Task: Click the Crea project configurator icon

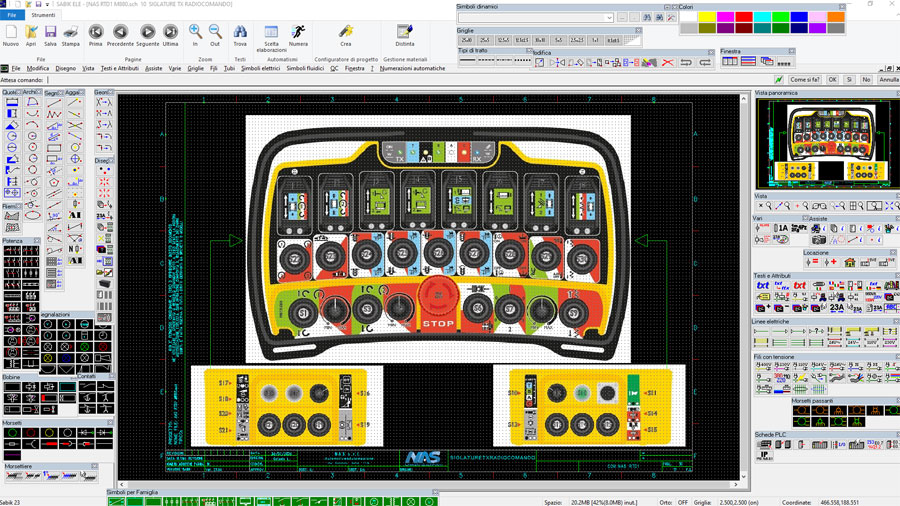Action: click(345, 33)
